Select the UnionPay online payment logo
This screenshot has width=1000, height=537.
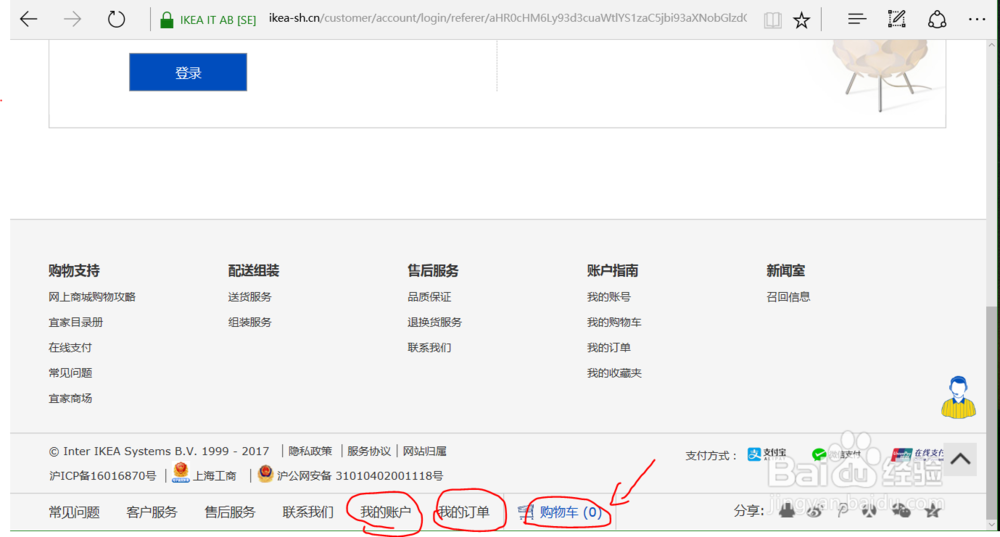(917, 454)
